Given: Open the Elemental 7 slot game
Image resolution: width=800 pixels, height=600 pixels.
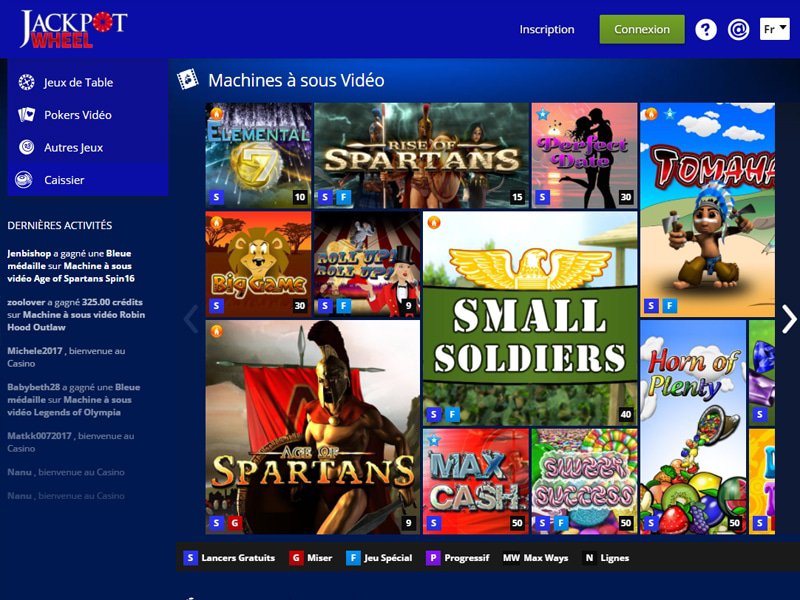Looking at the screenshot, I should coord(258,156).
